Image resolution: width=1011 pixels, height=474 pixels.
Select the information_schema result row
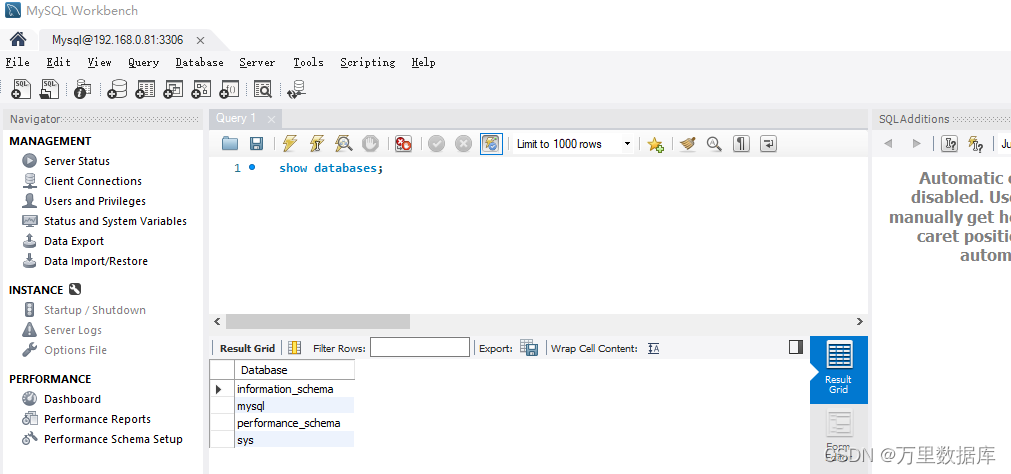coord(295,389)
